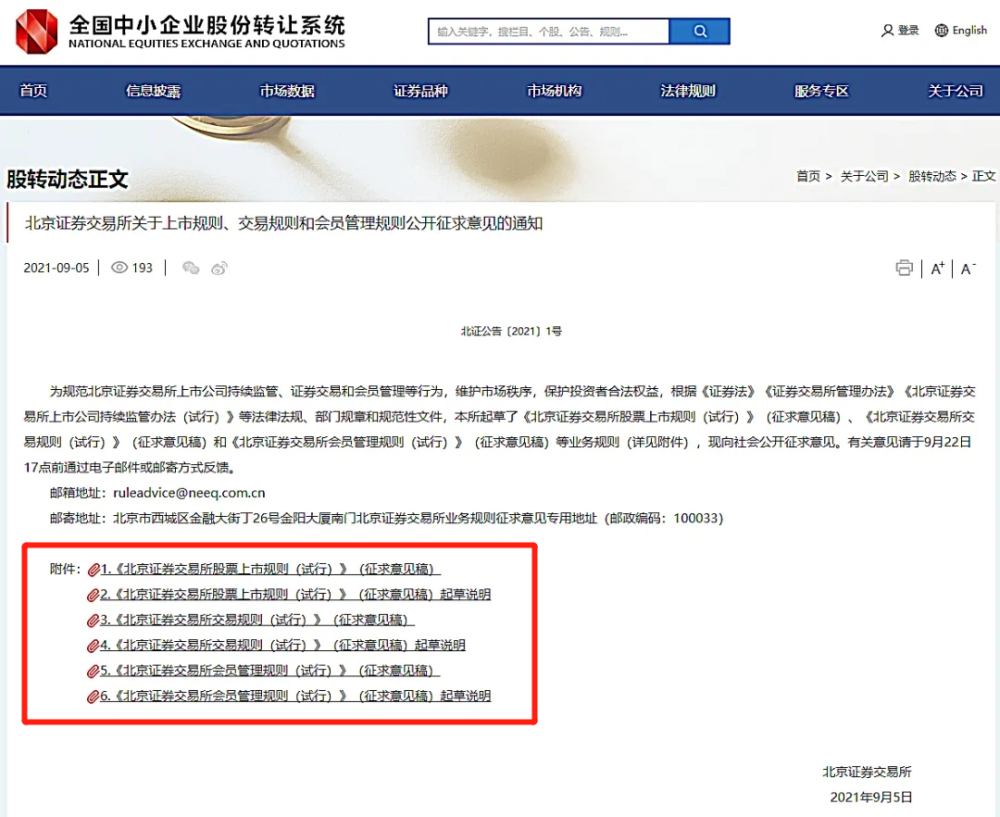Share article via Weibo icon

coord(219,268)
